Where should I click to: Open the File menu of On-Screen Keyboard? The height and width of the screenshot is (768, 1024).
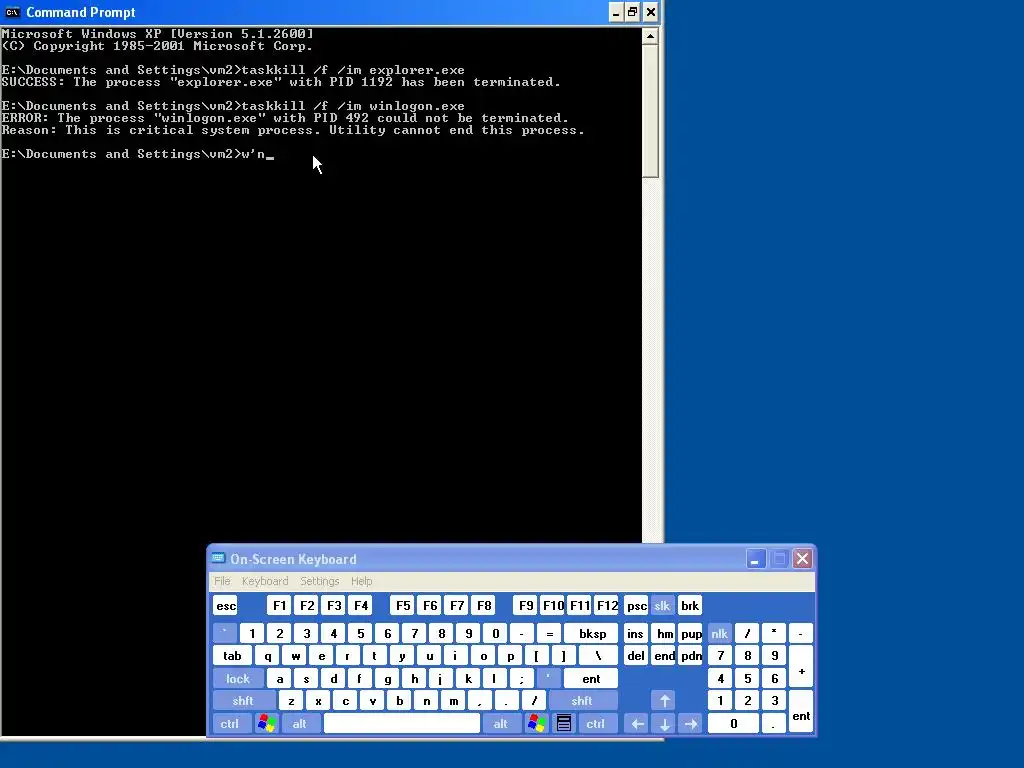[222, 581]
